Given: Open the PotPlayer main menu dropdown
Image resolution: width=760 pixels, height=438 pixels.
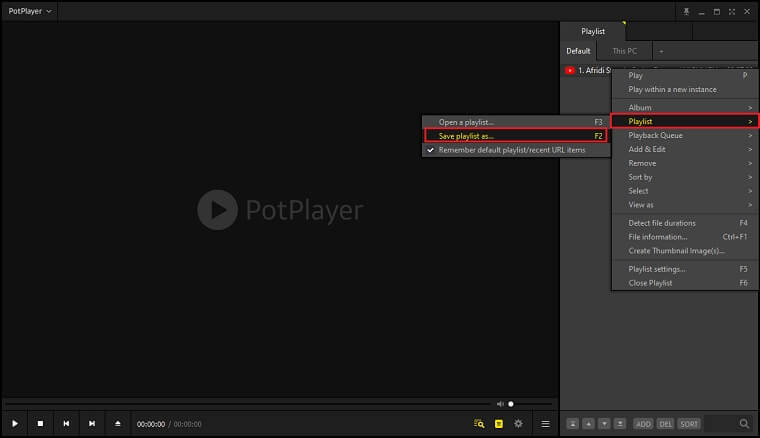Looking at the screenshot, I should click(x=30, y=11).
